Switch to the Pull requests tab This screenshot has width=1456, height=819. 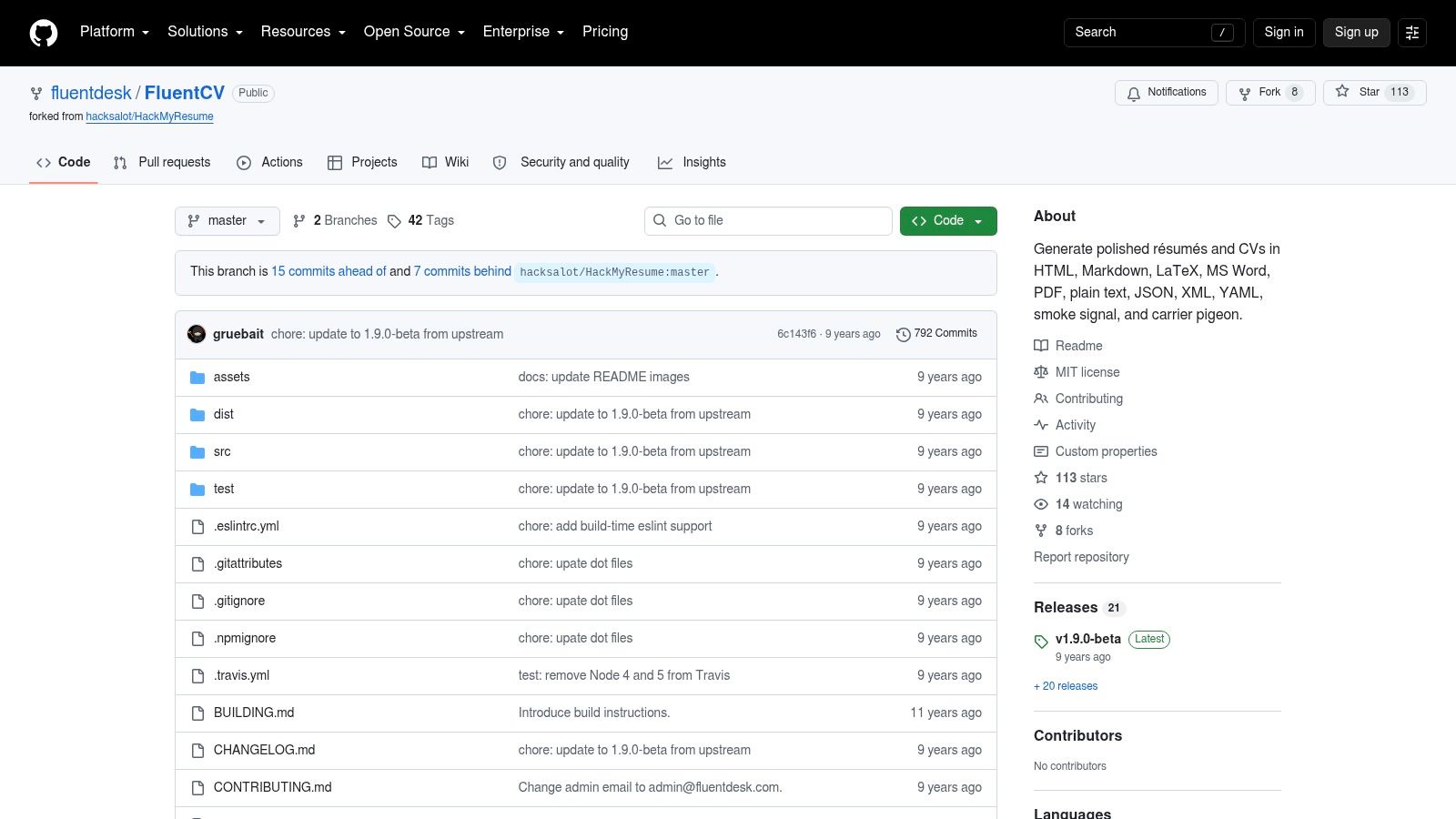(x=162, y=162)
